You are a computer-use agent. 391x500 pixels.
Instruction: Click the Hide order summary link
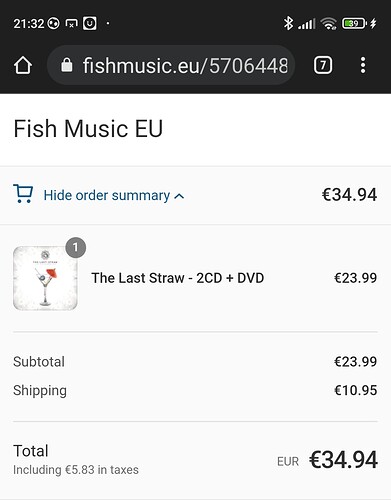click(107, 195)
